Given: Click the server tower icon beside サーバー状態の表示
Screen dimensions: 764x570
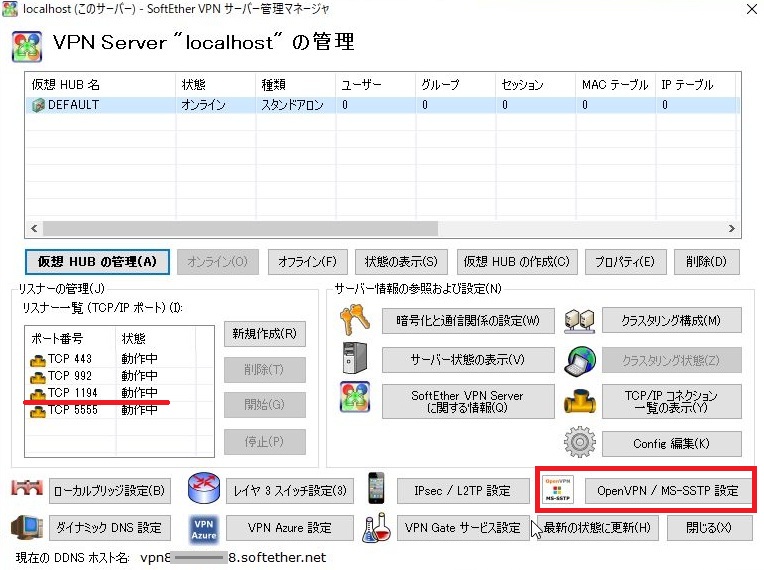Looking at the screenshot, I should pyautogui.click(x=355, y=359).
